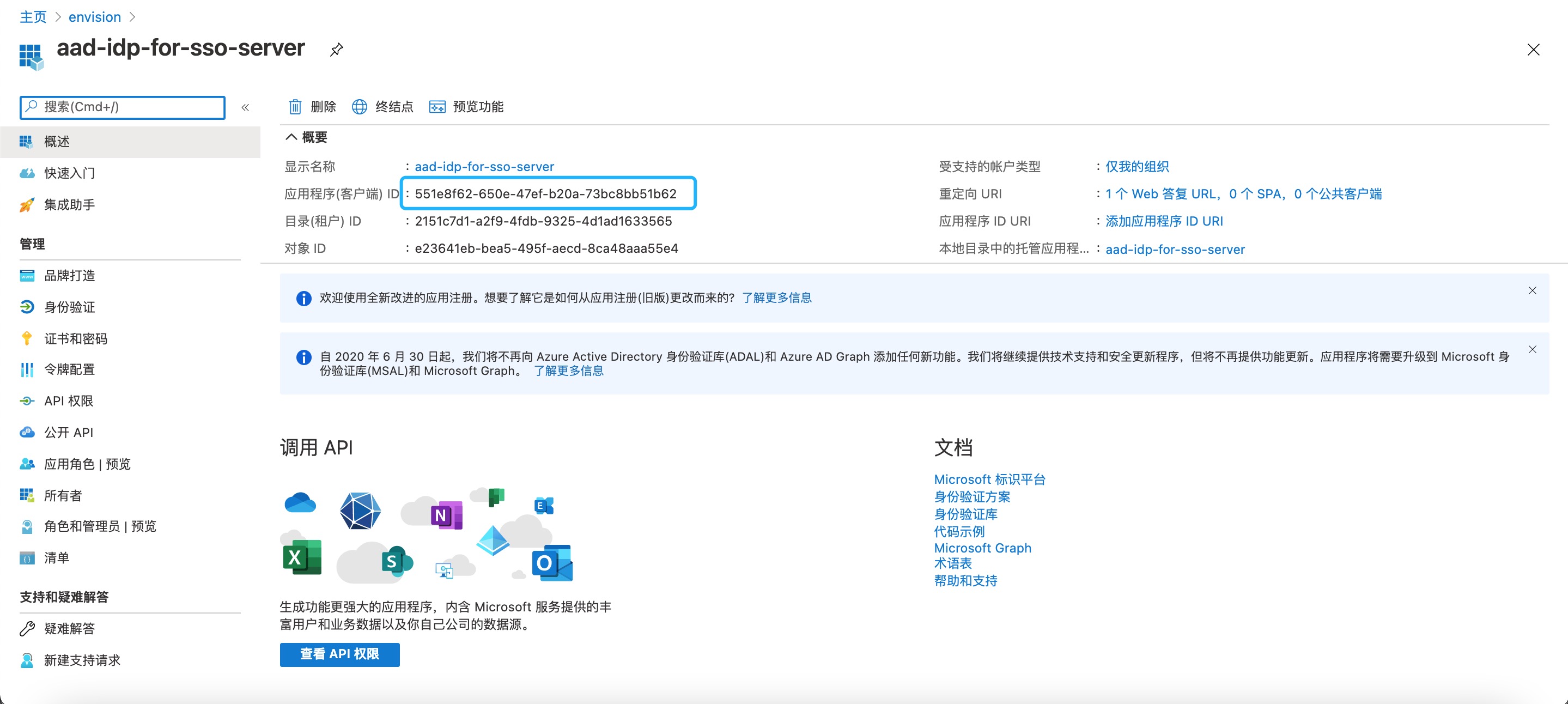Click the API 权限 sidebar icon
This screenshot has width=1568, height=704.
(27, 400)
